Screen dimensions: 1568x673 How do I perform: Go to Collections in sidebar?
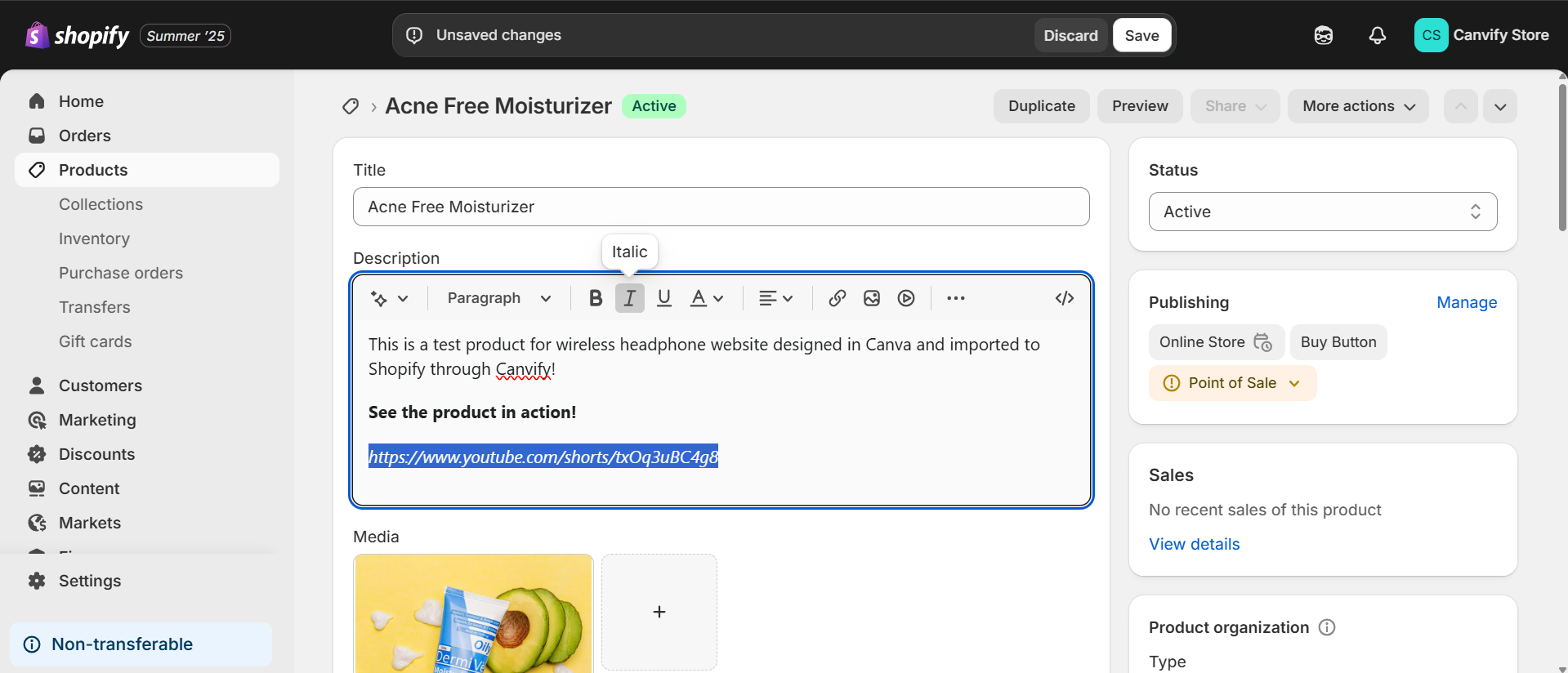point(101,204)
